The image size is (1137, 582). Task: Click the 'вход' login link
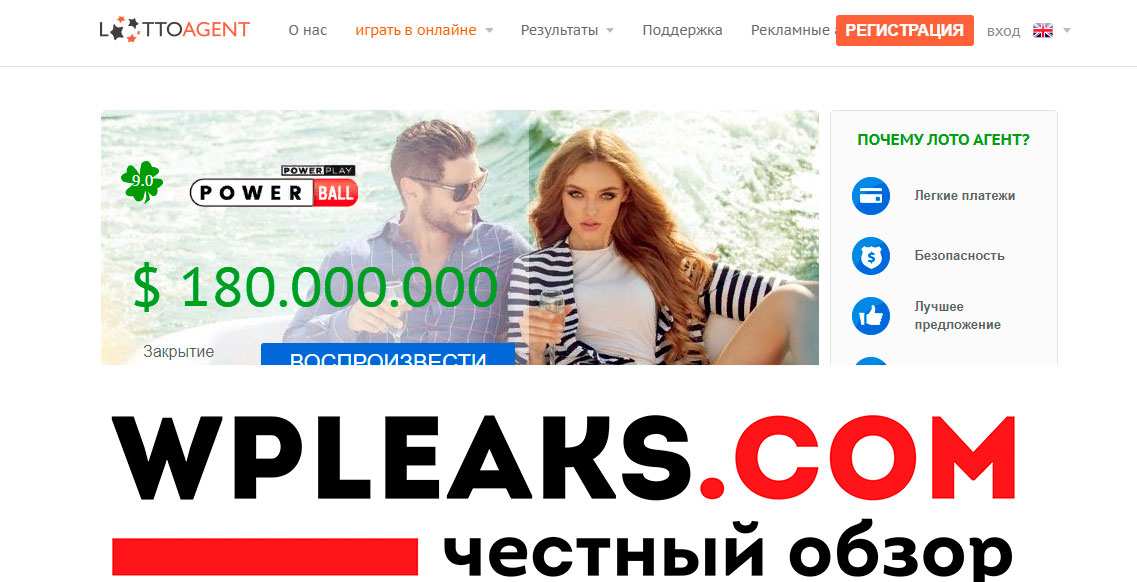[x=1004, y=31]
